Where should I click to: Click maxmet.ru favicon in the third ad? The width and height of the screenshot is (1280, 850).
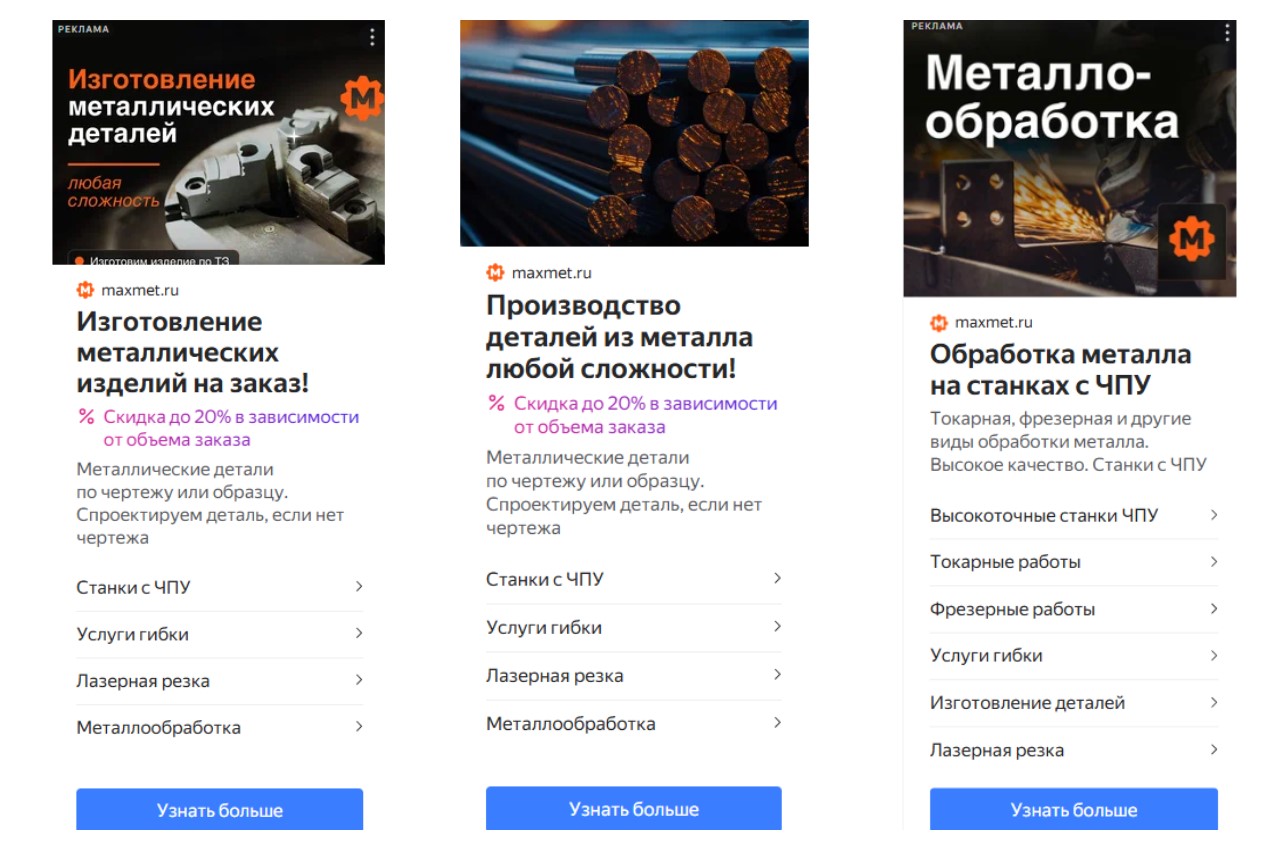click(938, 322)
